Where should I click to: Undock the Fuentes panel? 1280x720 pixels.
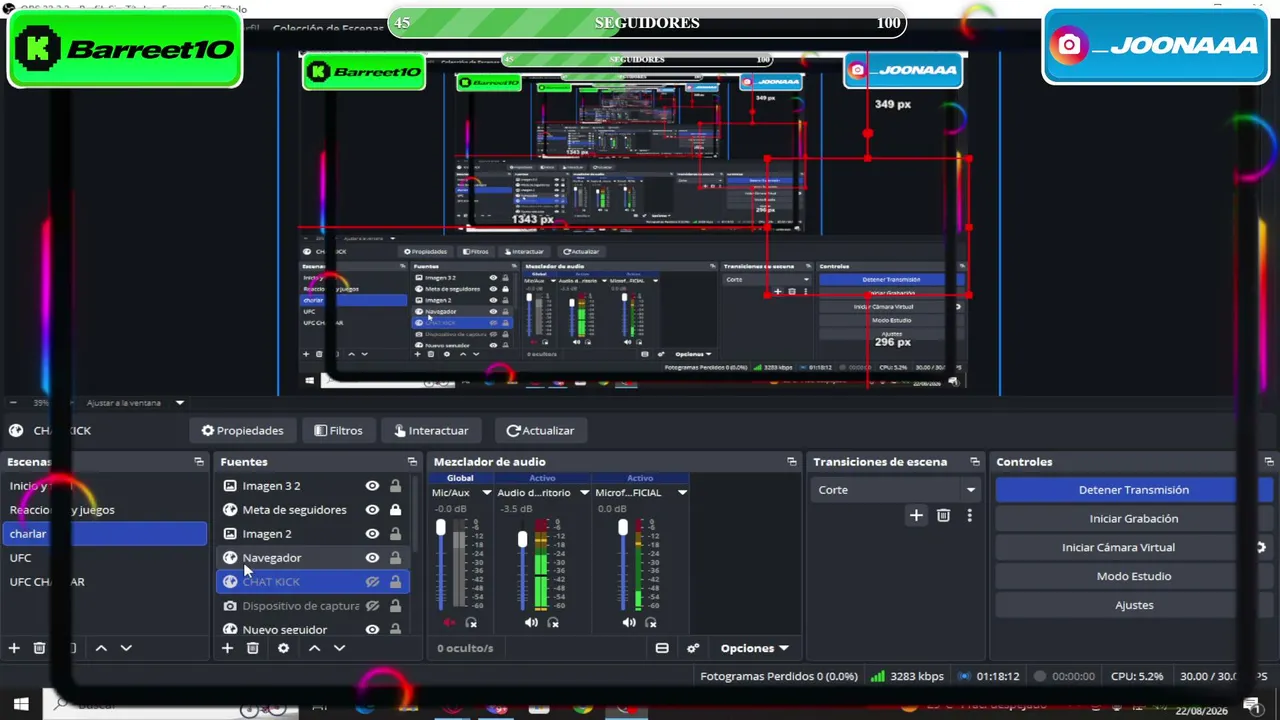[x=412, y=462]
